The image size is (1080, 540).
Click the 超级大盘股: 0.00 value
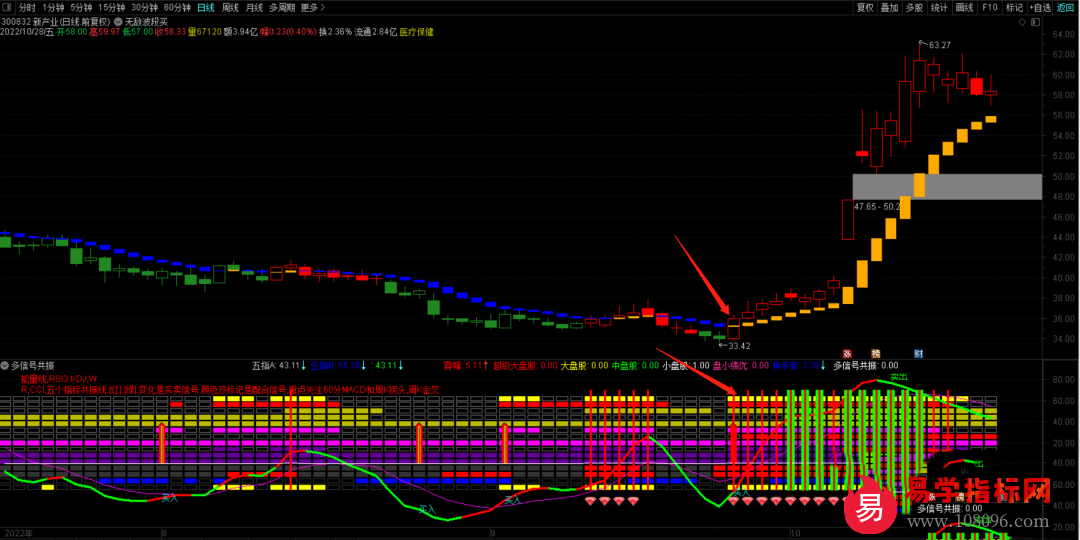click(525, 366)
